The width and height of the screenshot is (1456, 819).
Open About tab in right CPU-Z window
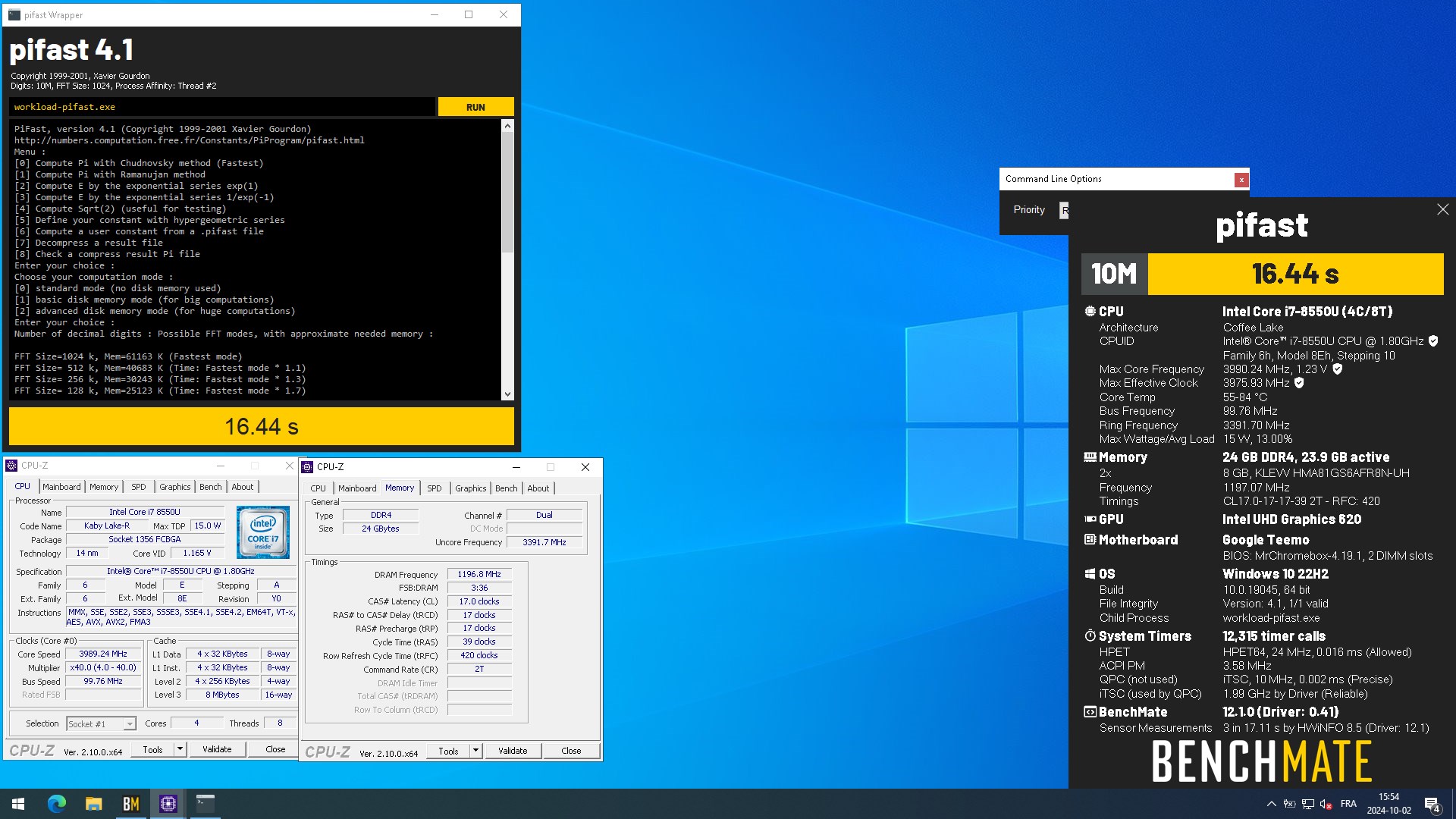[538, 488]
